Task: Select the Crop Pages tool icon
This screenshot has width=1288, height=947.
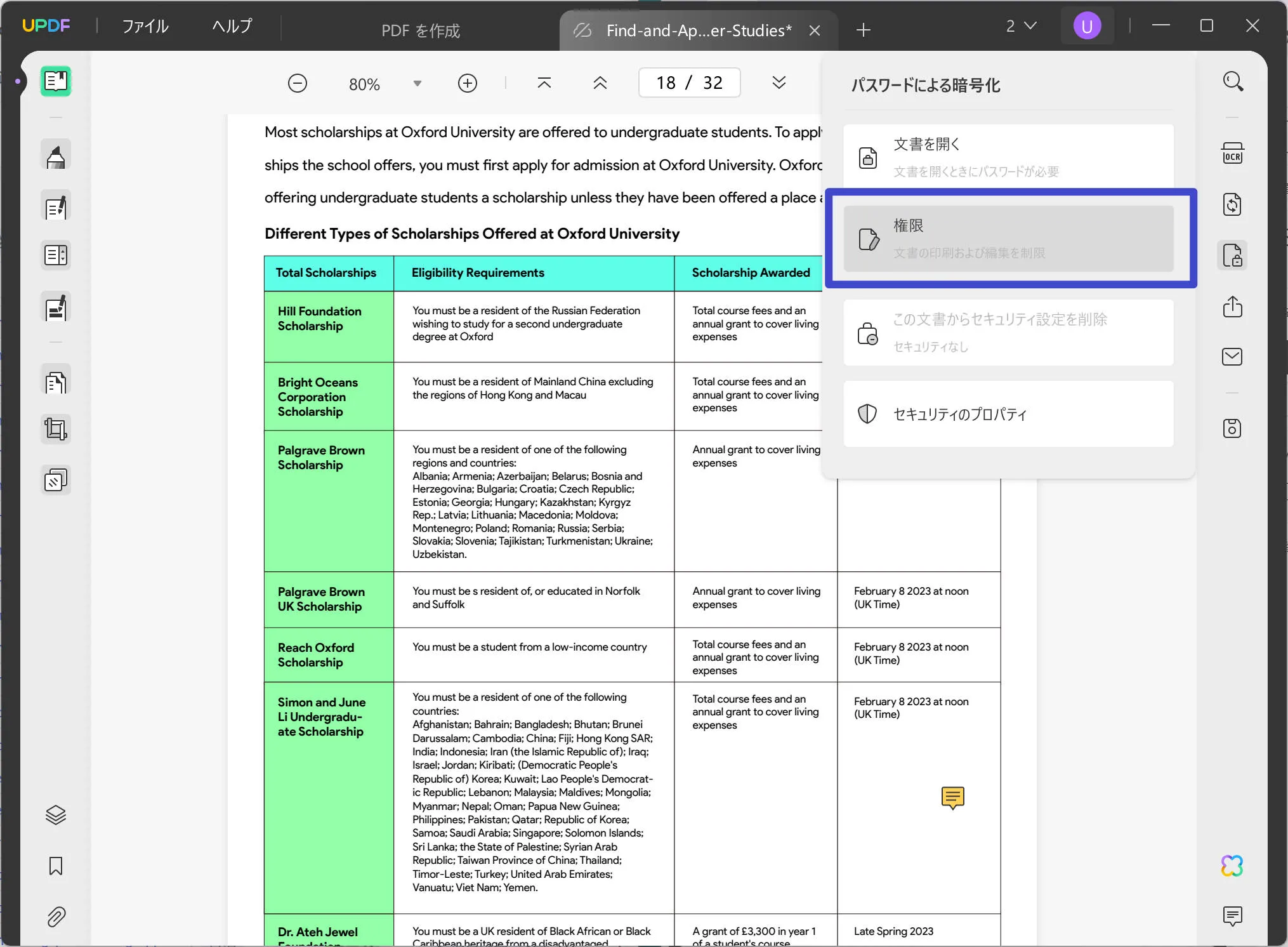Action: pyautogui.click(x=56, y=430)
